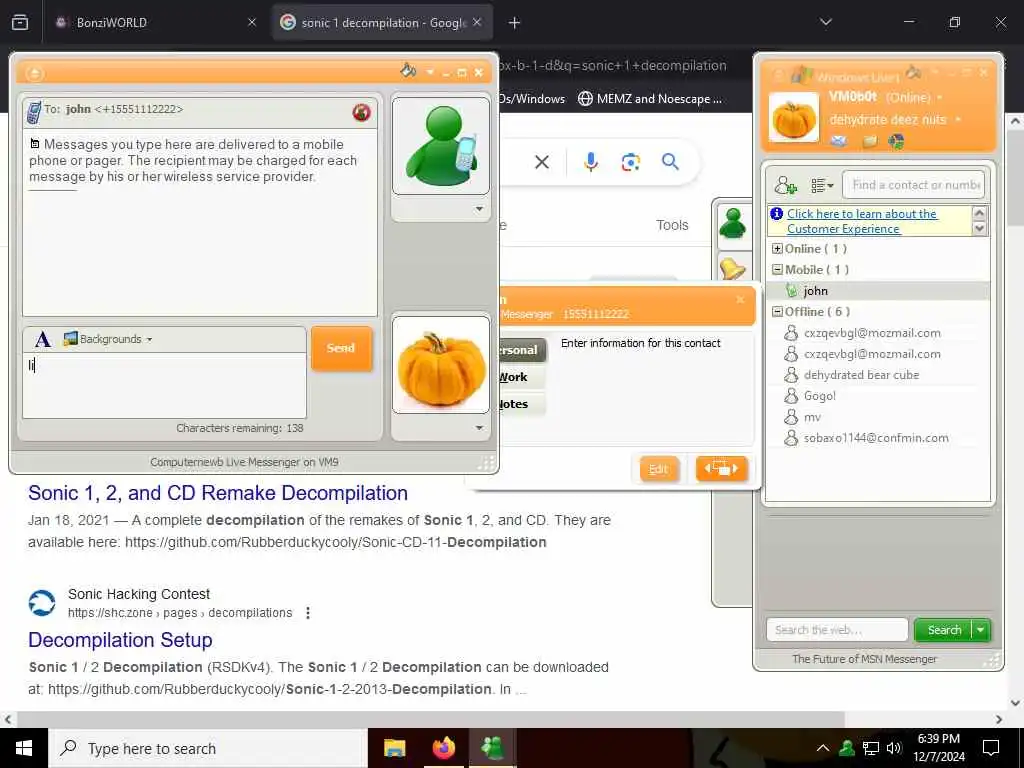Click the color scheme paintbrush in chat window
The height and width of the screenshot is (768, 1024).
pyautogui.click(x=408, y=71)
